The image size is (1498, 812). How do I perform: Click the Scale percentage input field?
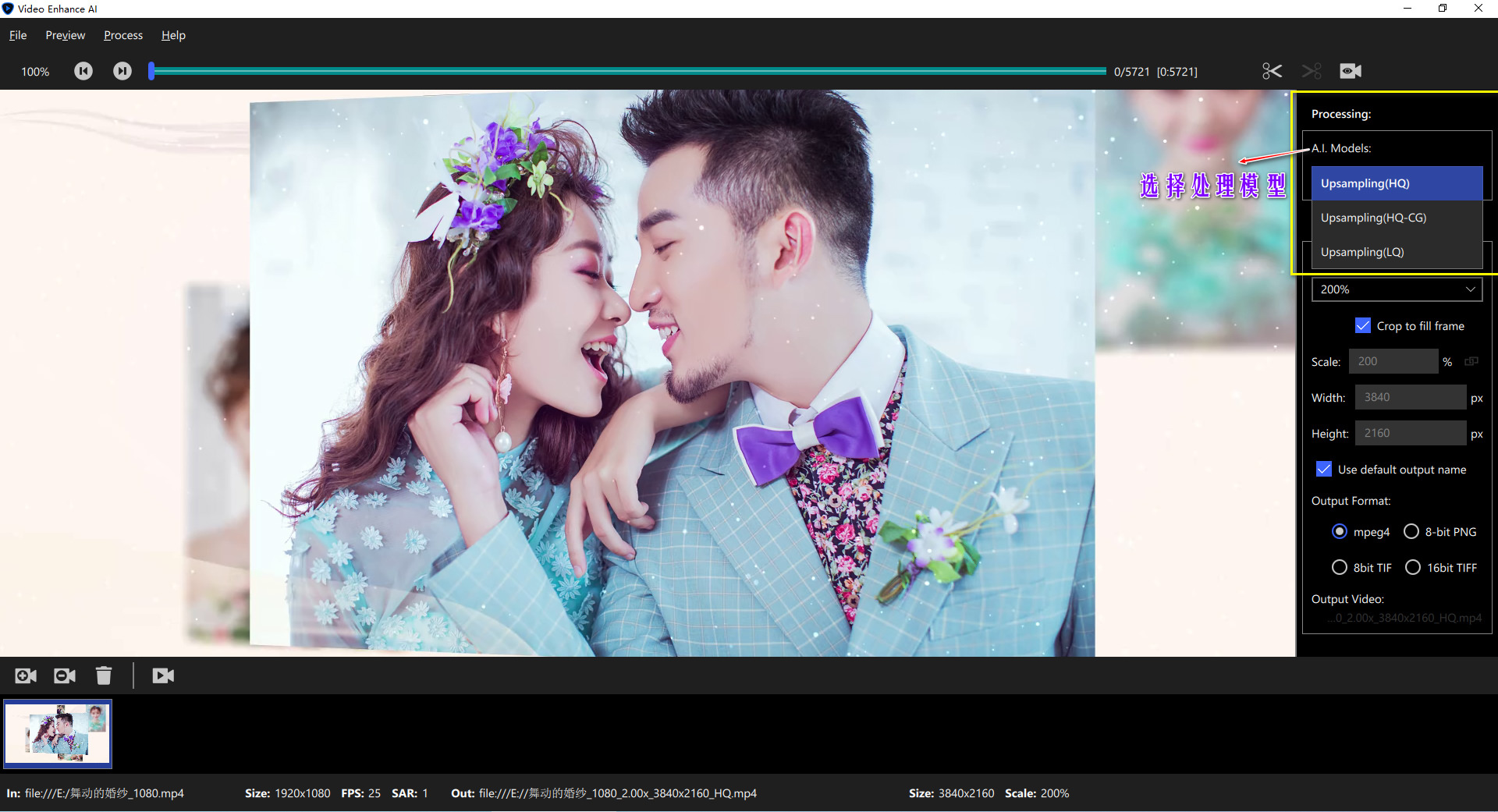pyautogui.click(x=1393, y=361)
